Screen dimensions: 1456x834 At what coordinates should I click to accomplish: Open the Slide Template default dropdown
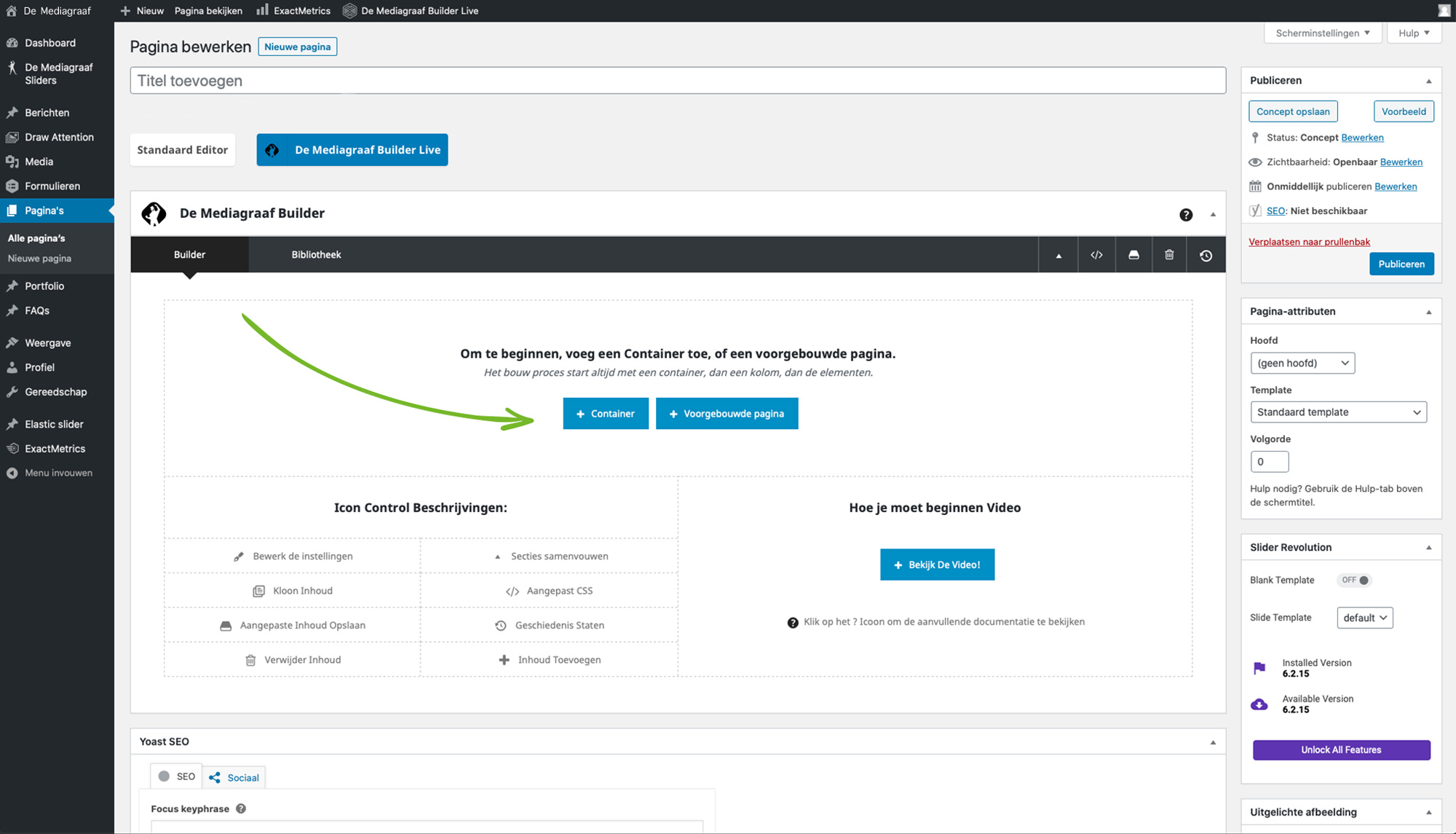click(1364, 618)
